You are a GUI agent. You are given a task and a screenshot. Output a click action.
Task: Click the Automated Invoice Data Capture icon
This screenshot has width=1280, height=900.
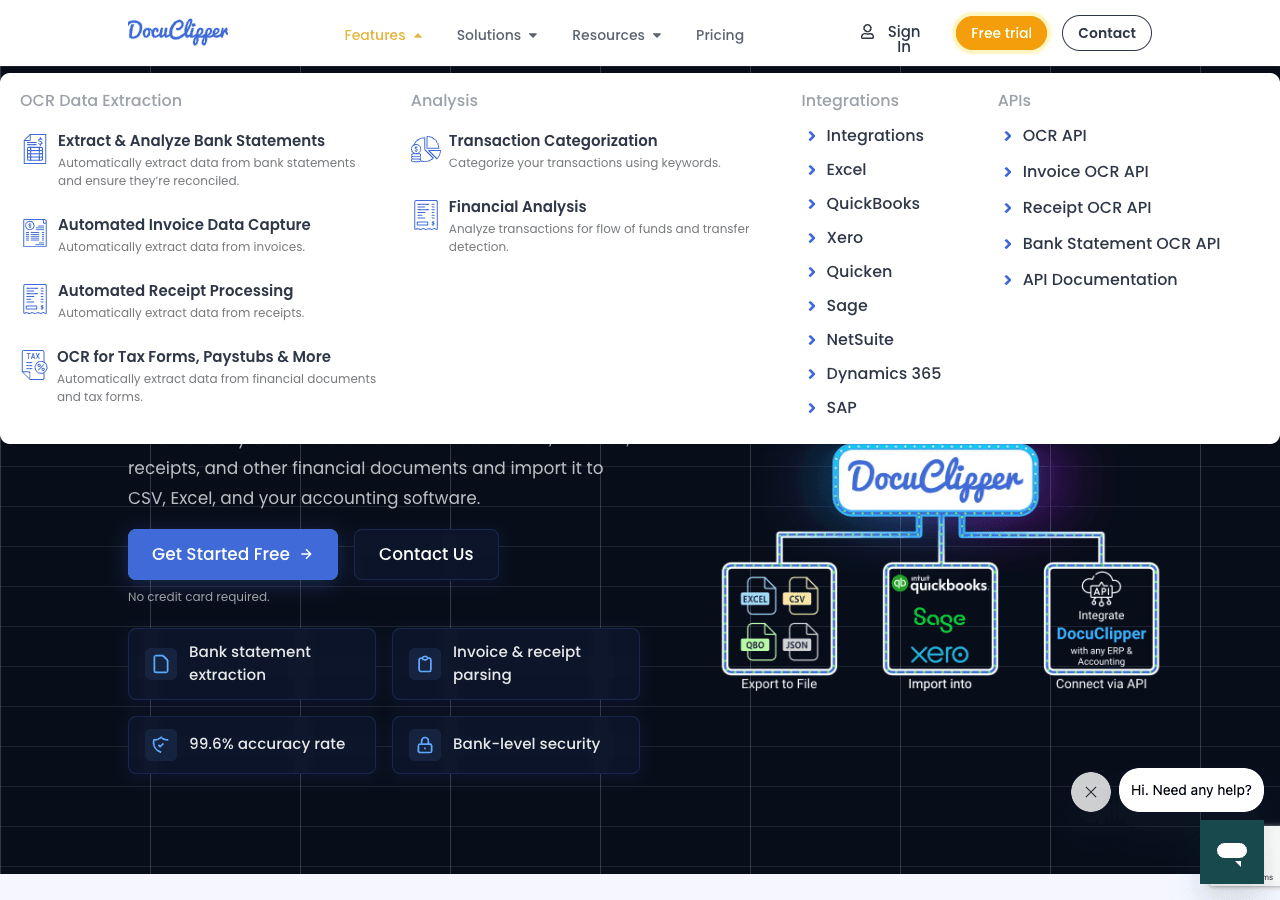coord(35,233)
